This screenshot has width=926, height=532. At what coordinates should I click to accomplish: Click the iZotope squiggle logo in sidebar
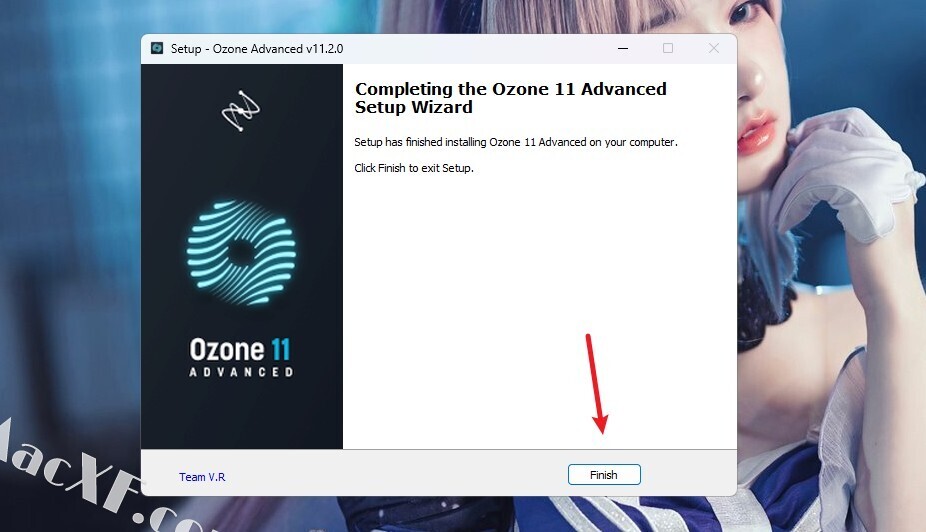[240, 111]
